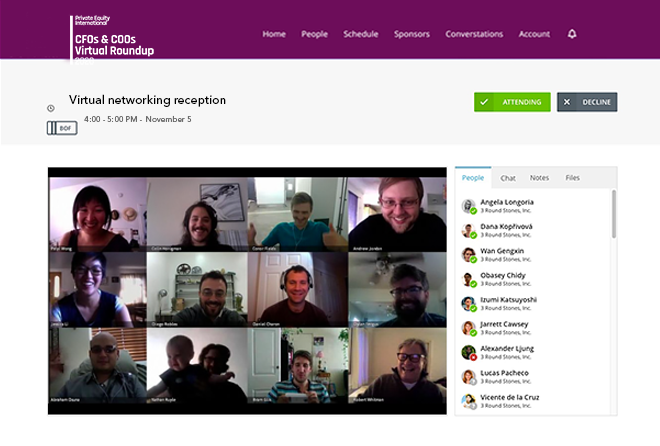Go to Schedule in the navigation
660x446 pixels.
tap(361, 34)
